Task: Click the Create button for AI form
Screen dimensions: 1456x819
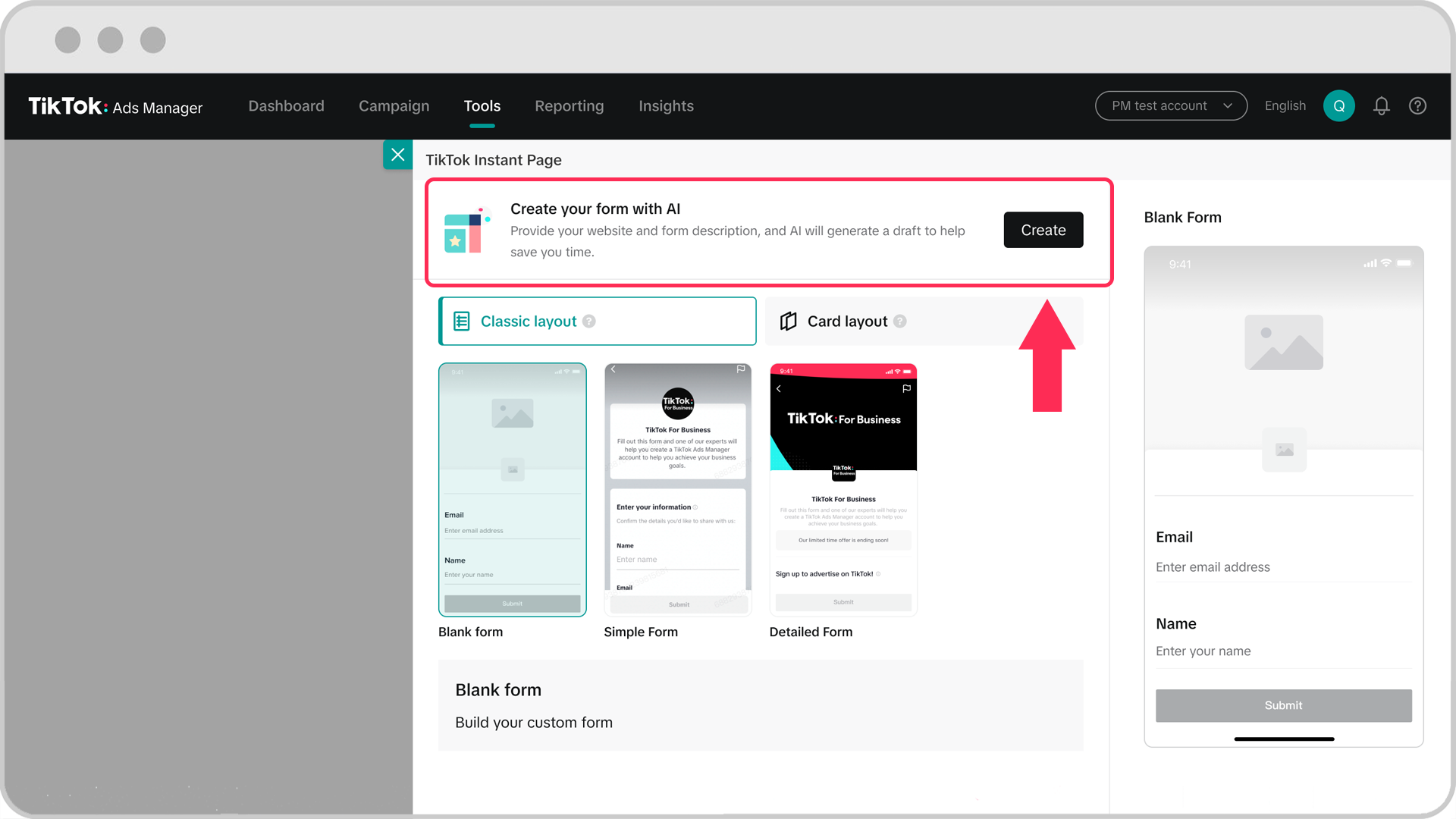Action: click(x=1043, y=230)
